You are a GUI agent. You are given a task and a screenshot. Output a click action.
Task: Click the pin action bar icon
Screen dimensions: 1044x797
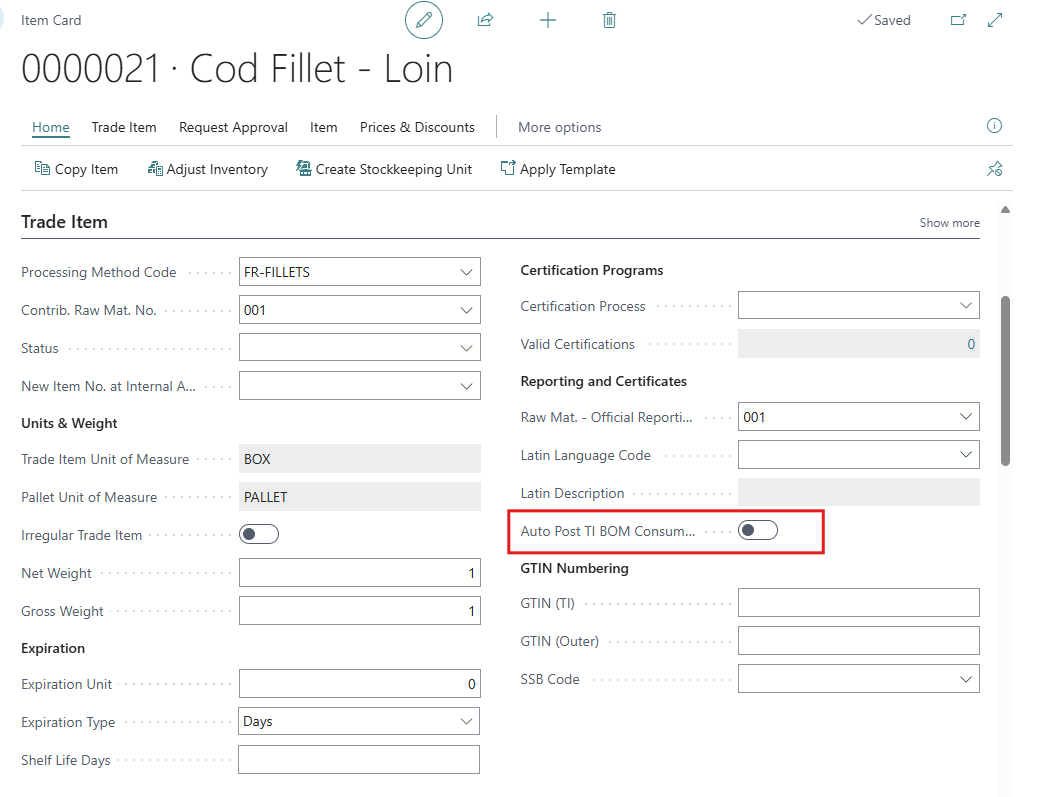click(x=995, y=169)
